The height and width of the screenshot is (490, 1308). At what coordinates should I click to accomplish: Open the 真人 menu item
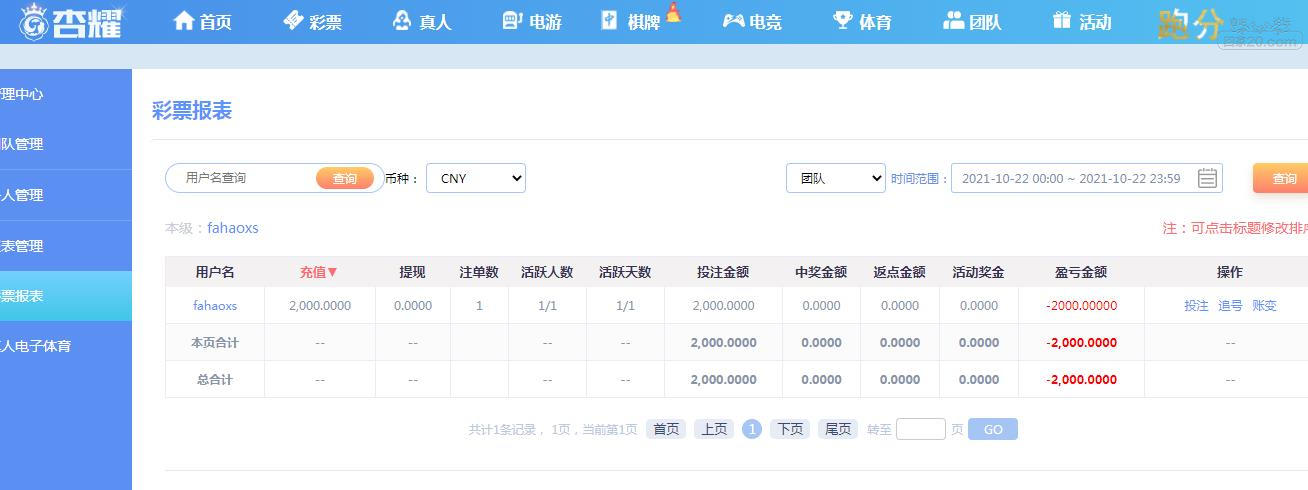point(435,22)
